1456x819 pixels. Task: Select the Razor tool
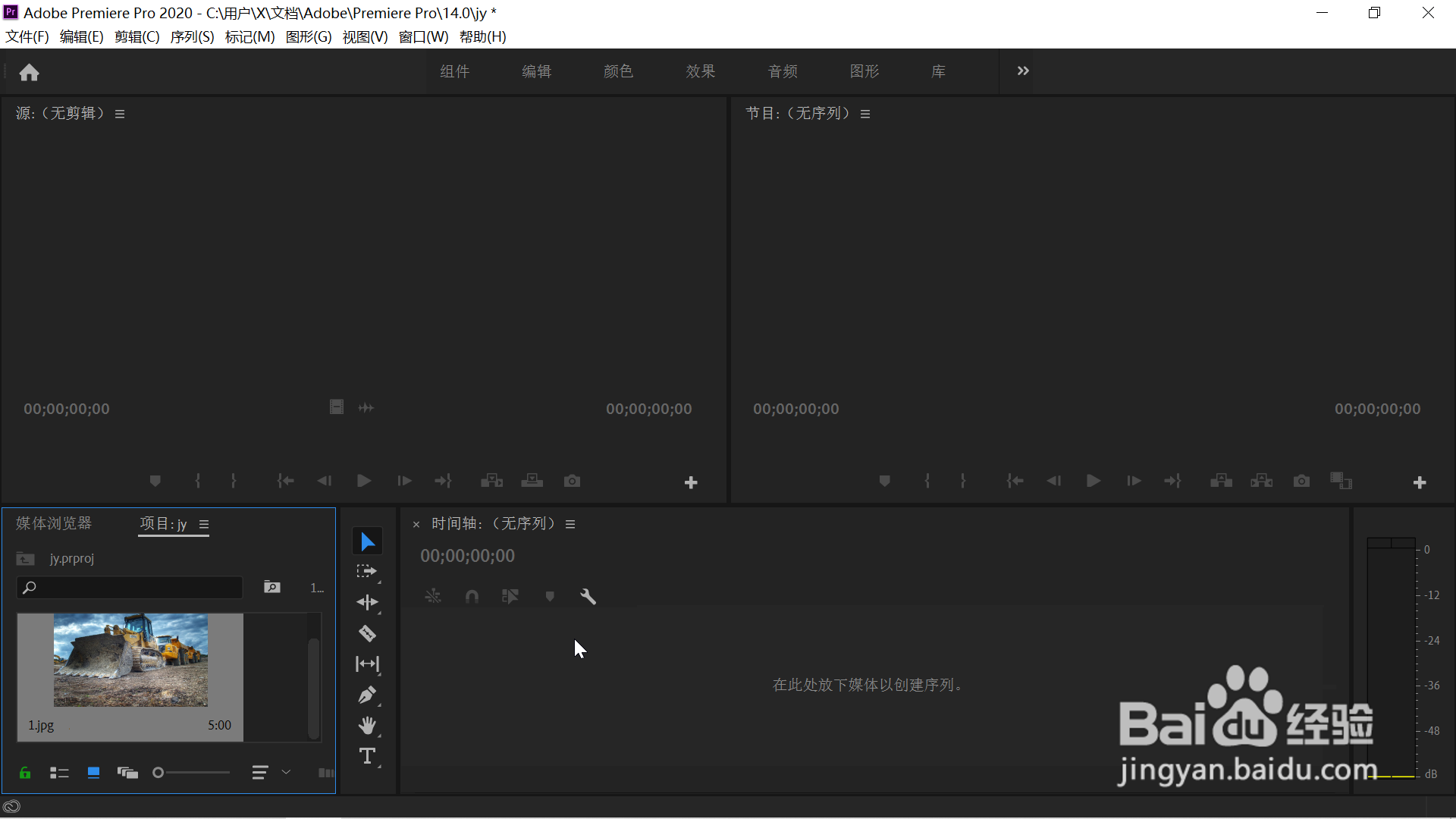pyautogui.click(x=368, y=633)
